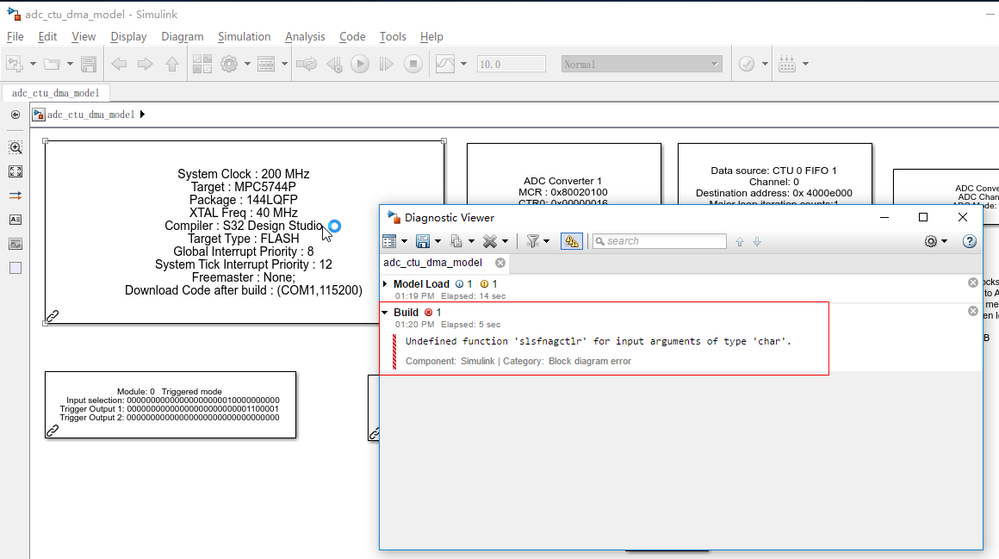Screen dimensions: 999x559
Task: Click the Fit to View palette icon
Action: [x=15, y=171]
